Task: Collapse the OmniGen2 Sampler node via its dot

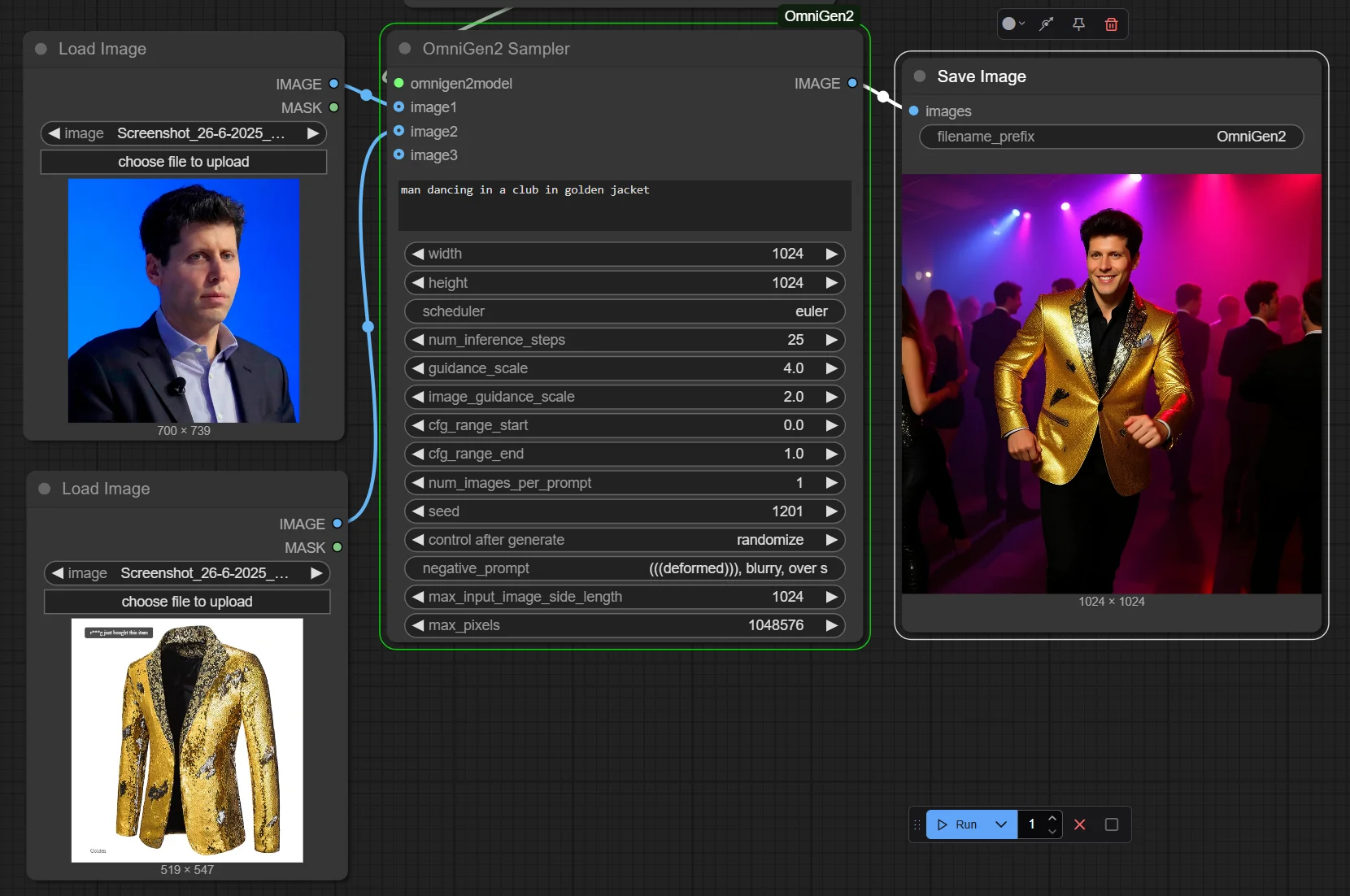Action: (405, 49)
